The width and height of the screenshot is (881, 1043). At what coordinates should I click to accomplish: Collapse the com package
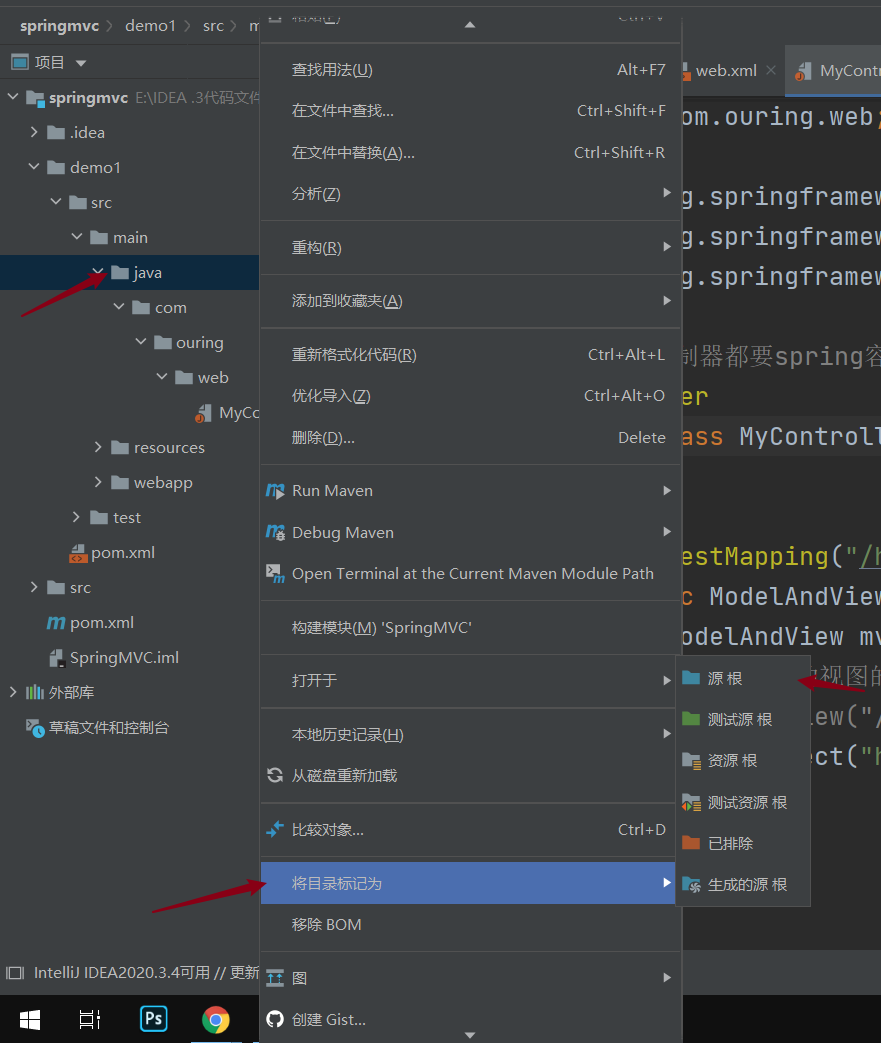[119, 306]
